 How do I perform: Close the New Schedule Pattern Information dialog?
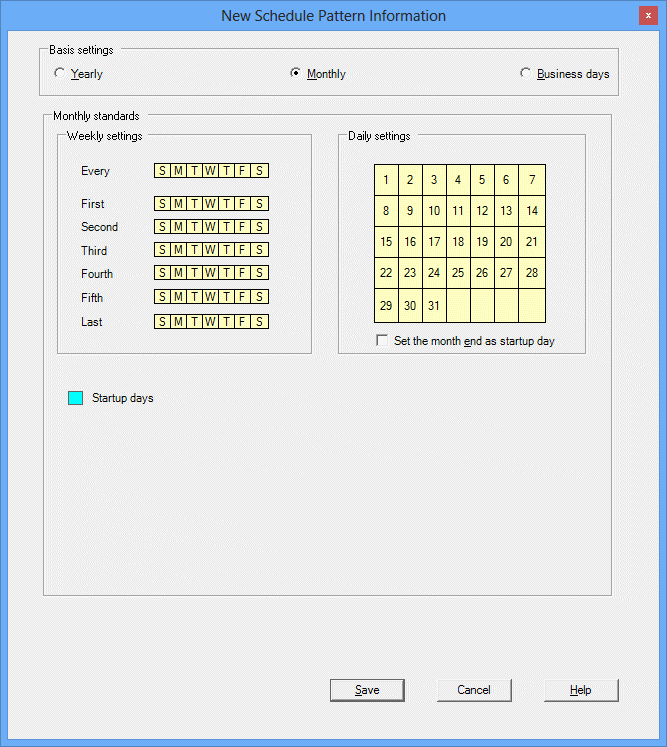tap(648, 16)
